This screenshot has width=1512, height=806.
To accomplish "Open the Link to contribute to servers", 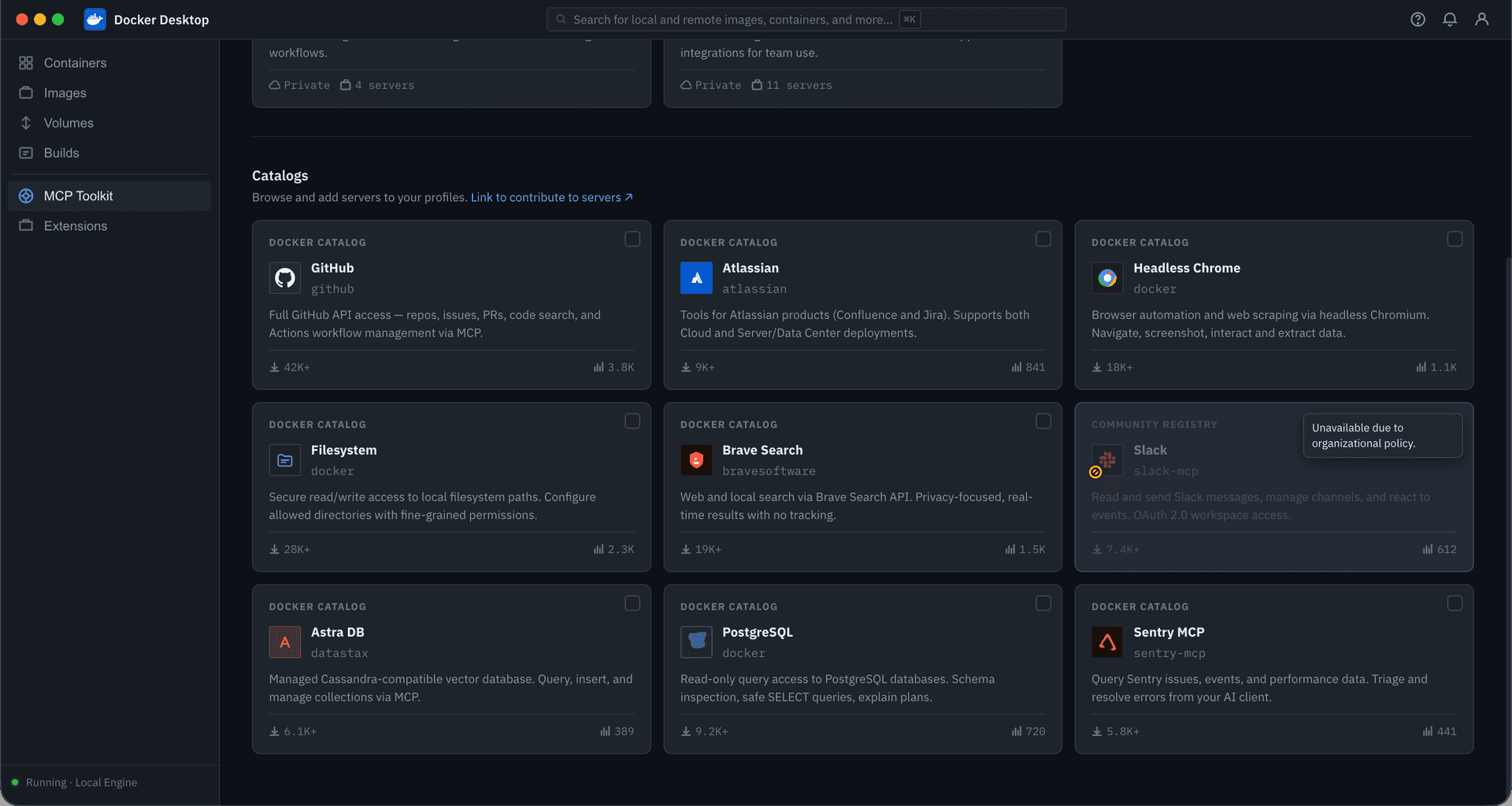I will 551,197.
